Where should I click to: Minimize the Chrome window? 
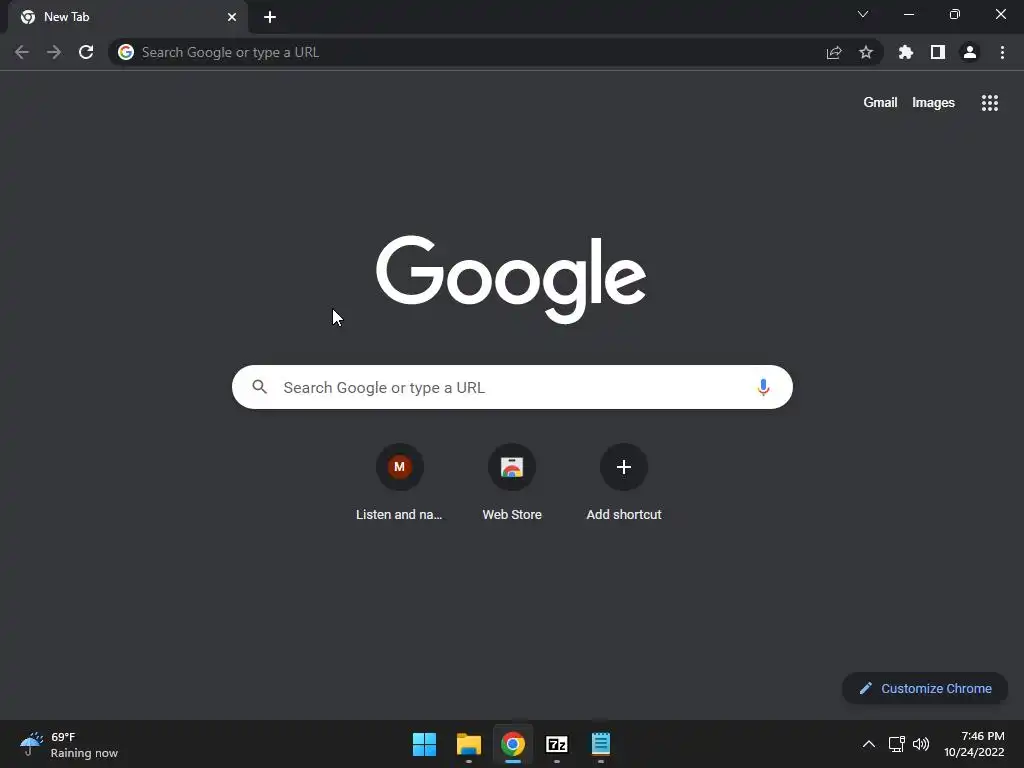[908, 14]
